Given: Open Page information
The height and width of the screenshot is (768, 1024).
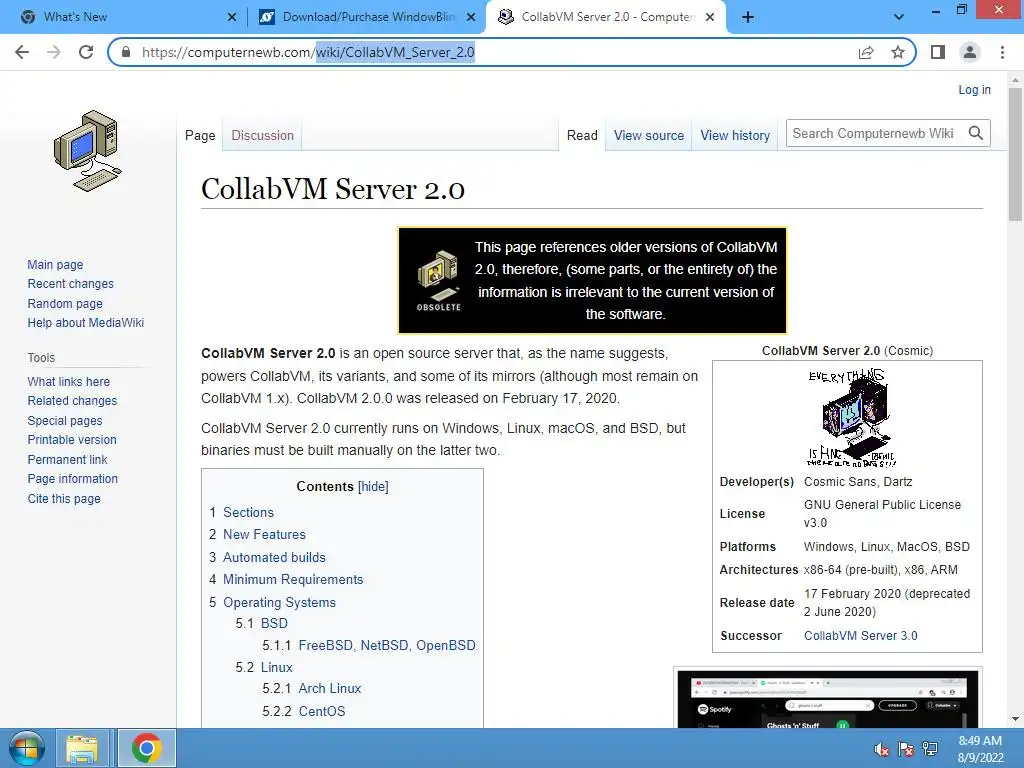Looking at the screenshot, I should click(72, 479).
